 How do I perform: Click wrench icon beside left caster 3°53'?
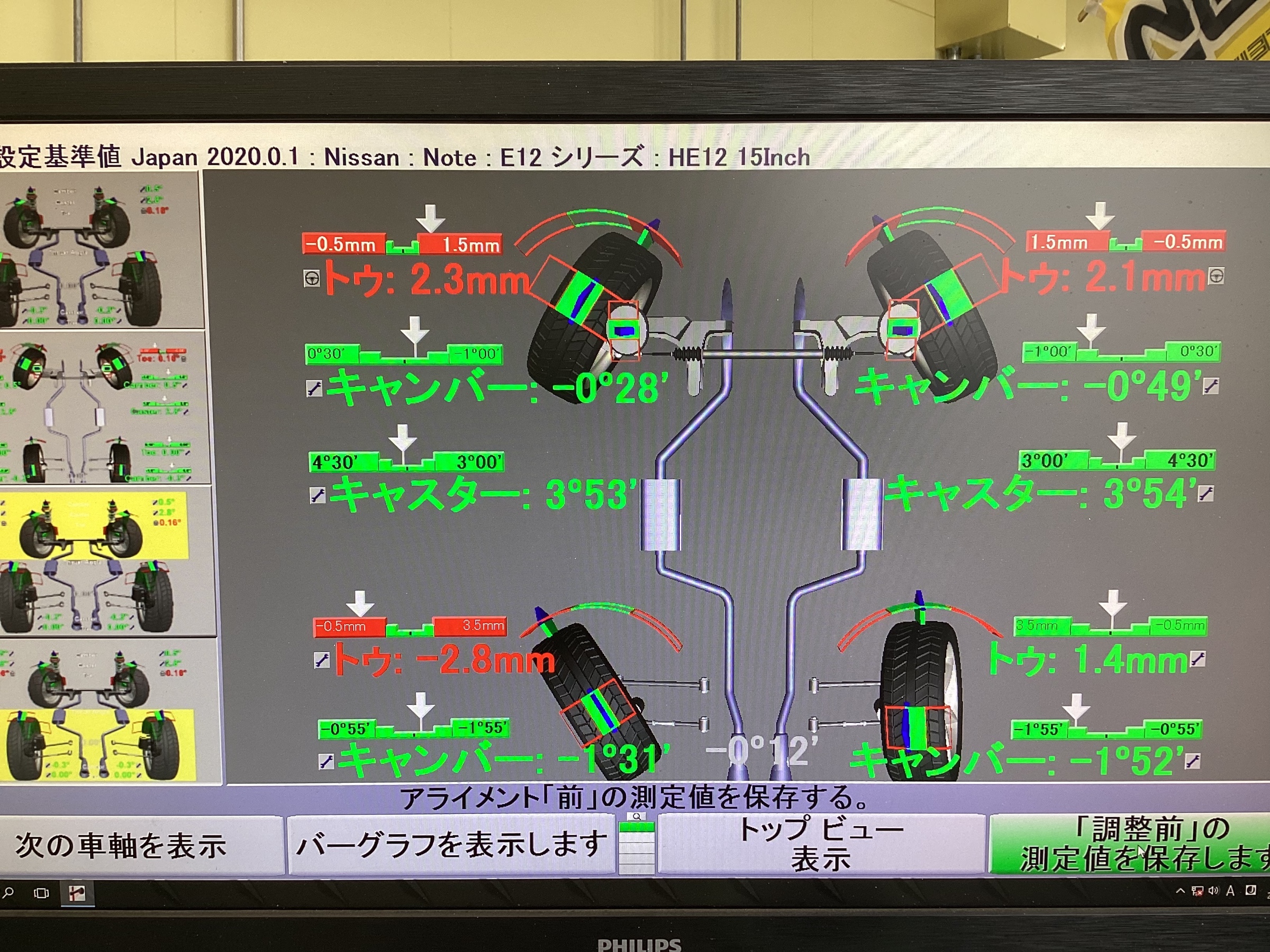click(x=317, y=495)
